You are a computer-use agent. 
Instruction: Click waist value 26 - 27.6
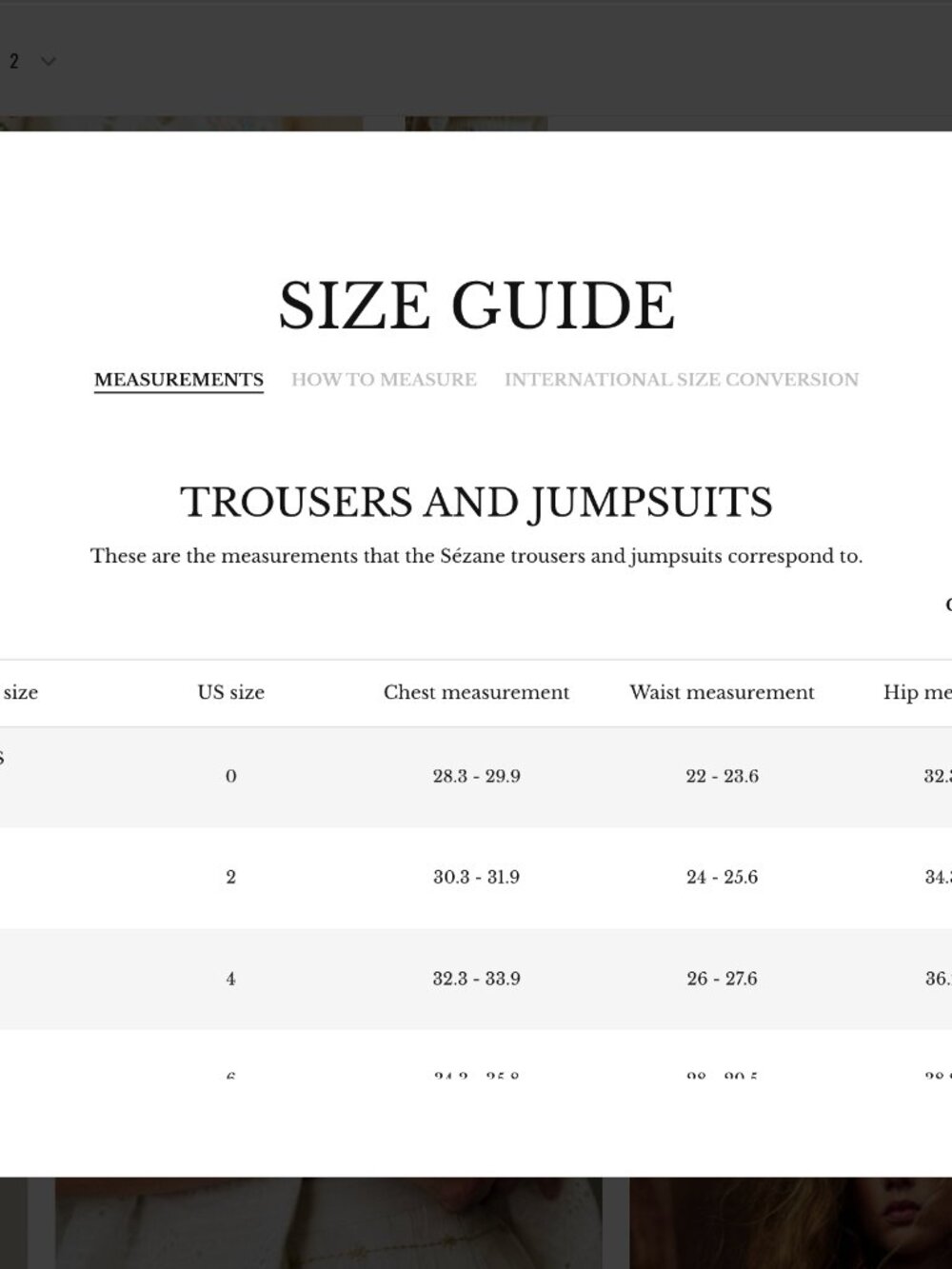coord(722,979)
